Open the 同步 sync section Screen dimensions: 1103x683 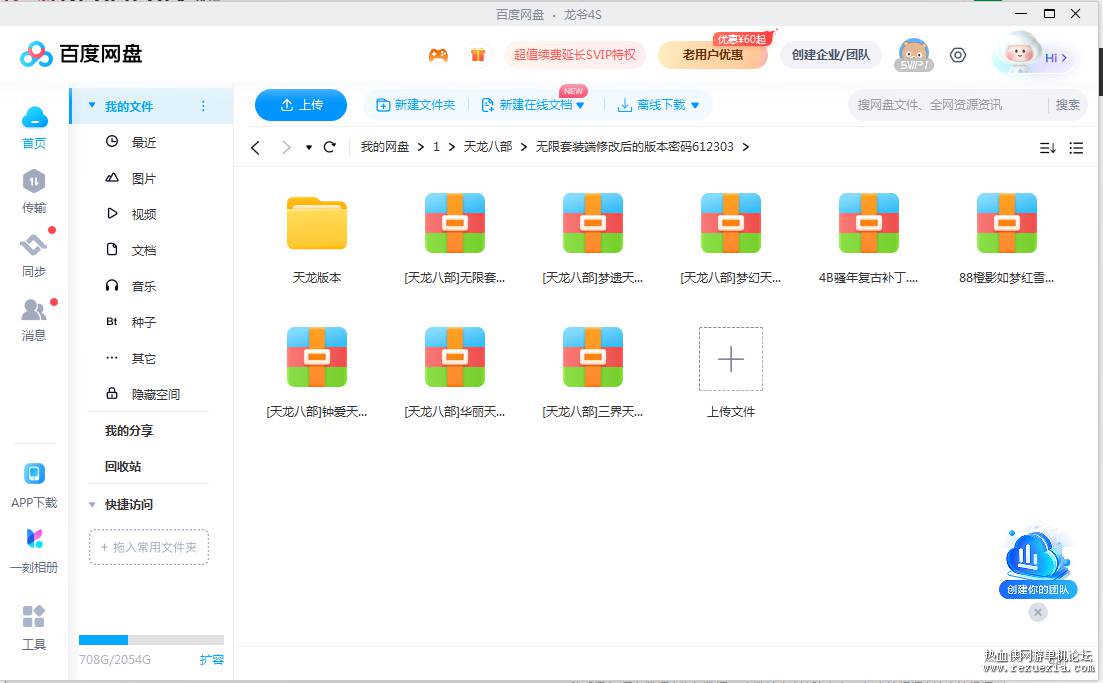(34, 255)
